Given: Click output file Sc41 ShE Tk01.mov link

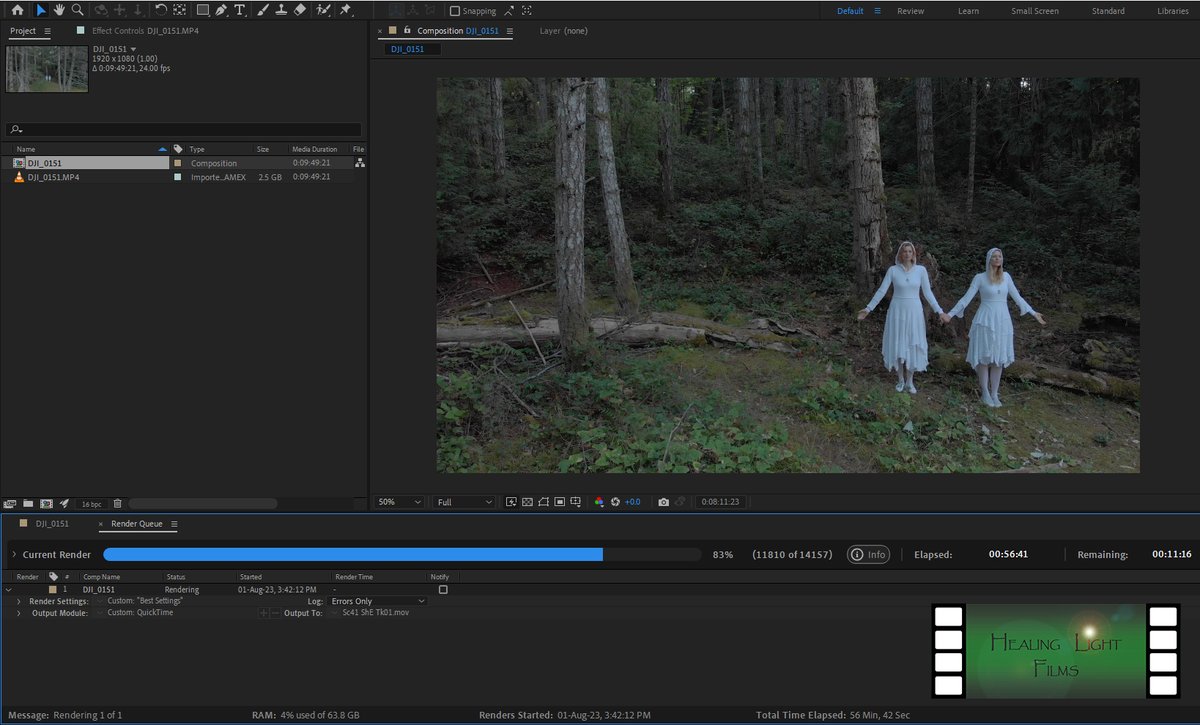Looking at the screenshot, I should (375, 613).
